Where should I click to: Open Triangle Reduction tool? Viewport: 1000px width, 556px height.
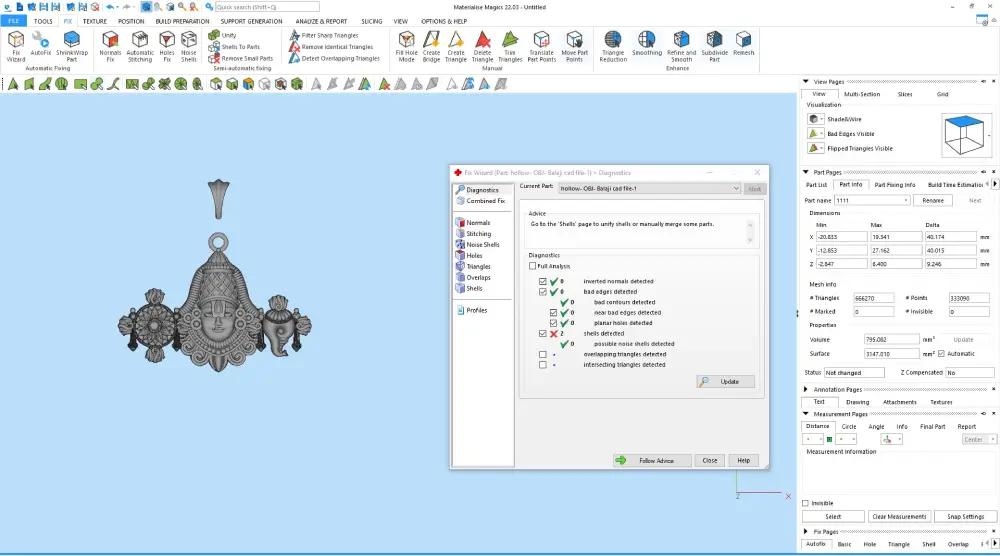(x=613, y=47)
